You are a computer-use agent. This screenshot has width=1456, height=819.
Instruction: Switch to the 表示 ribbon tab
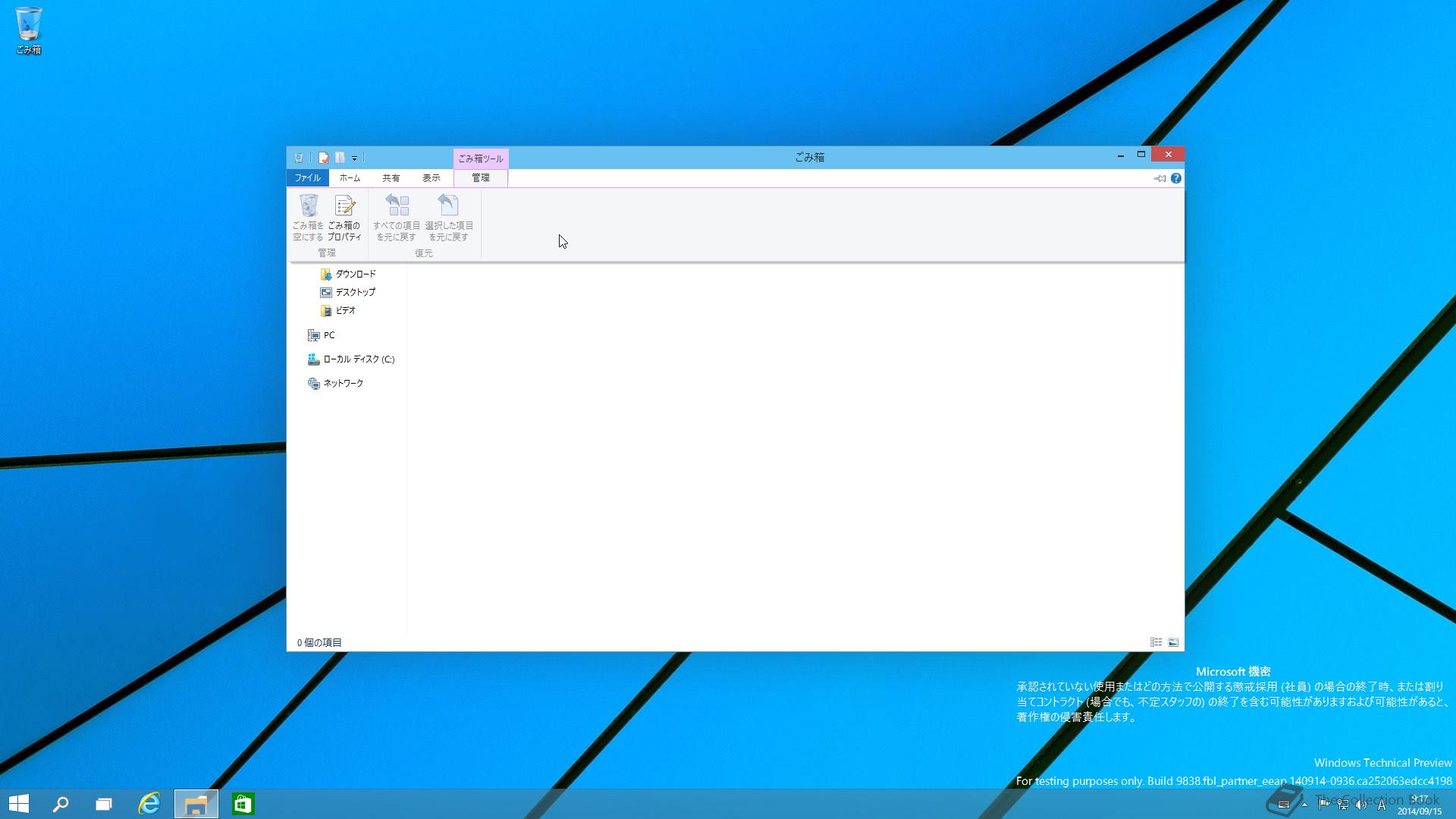[431, 177]
